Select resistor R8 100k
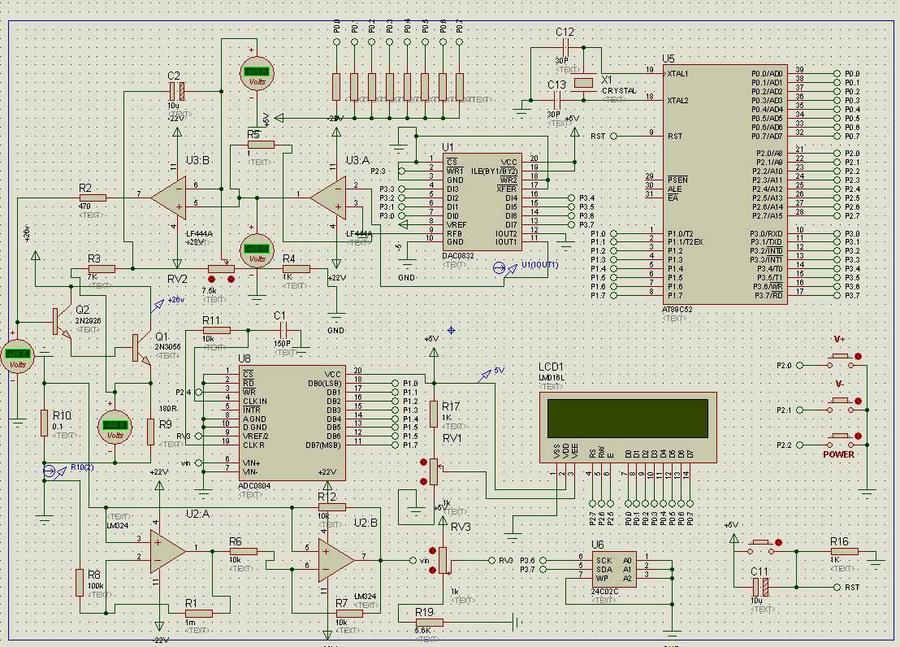The height and width of the screenshot is (647, 900). [80, 583]
